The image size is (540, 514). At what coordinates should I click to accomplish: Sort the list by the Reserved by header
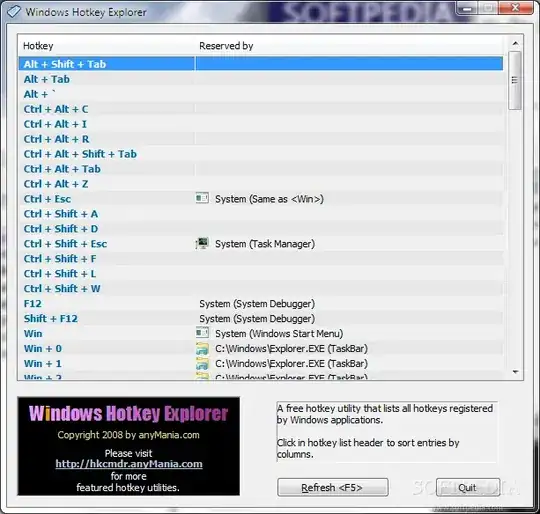(x=349, y=46)
